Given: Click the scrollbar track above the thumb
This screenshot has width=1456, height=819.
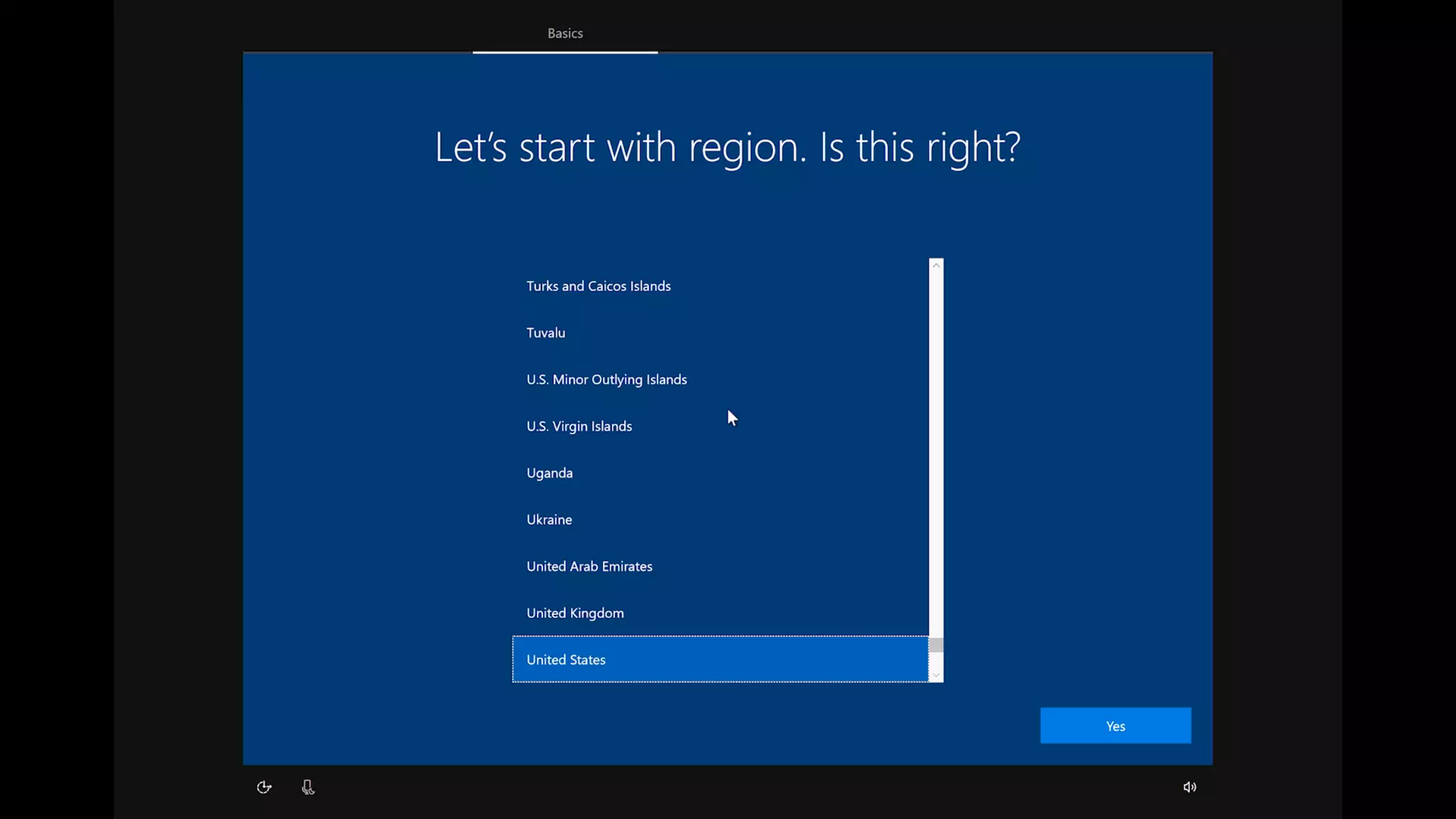Looking at the screenshot, I should pyautogui.click(x=936, y=455).
